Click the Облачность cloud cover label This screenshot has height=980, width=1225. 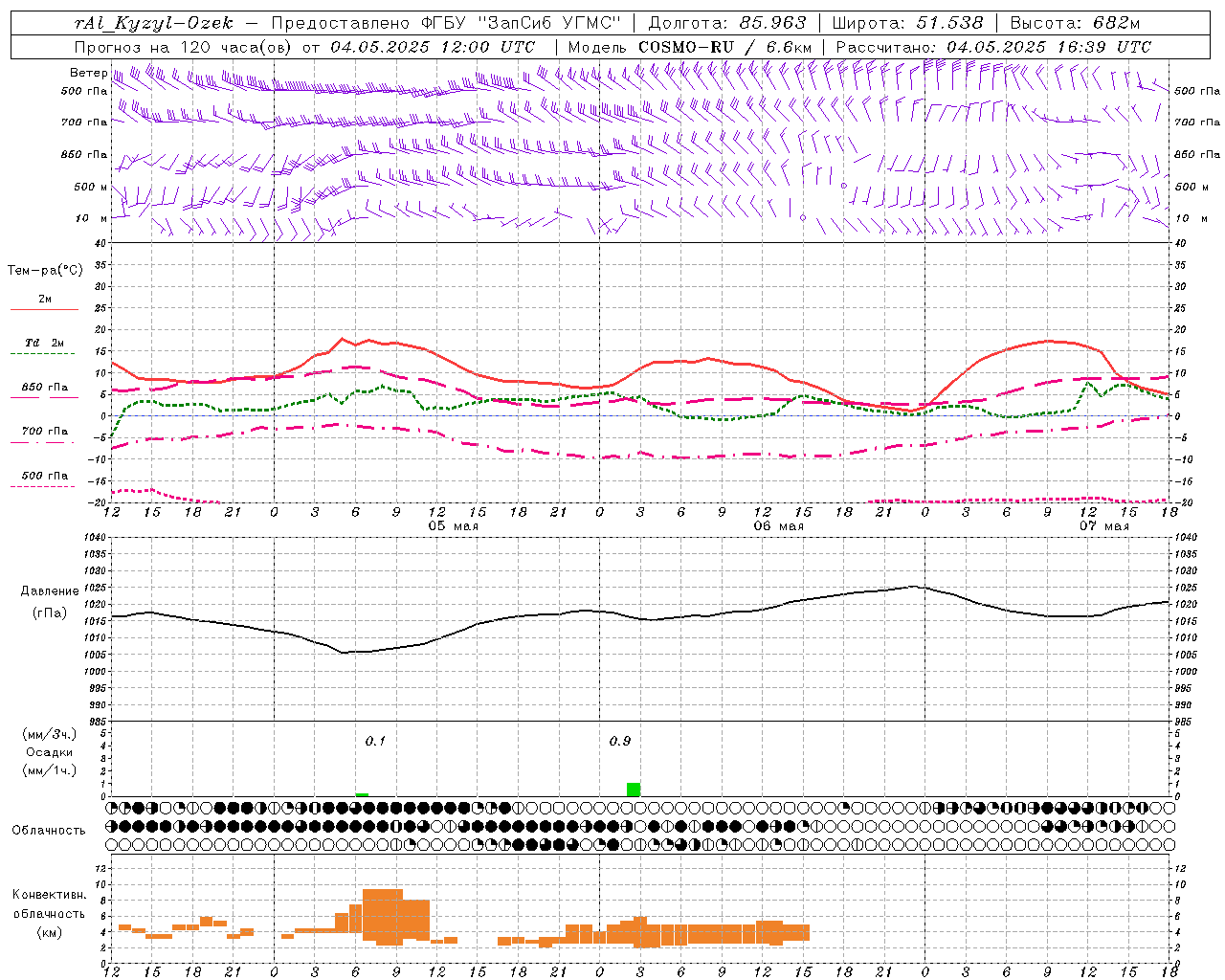[49, 831]
